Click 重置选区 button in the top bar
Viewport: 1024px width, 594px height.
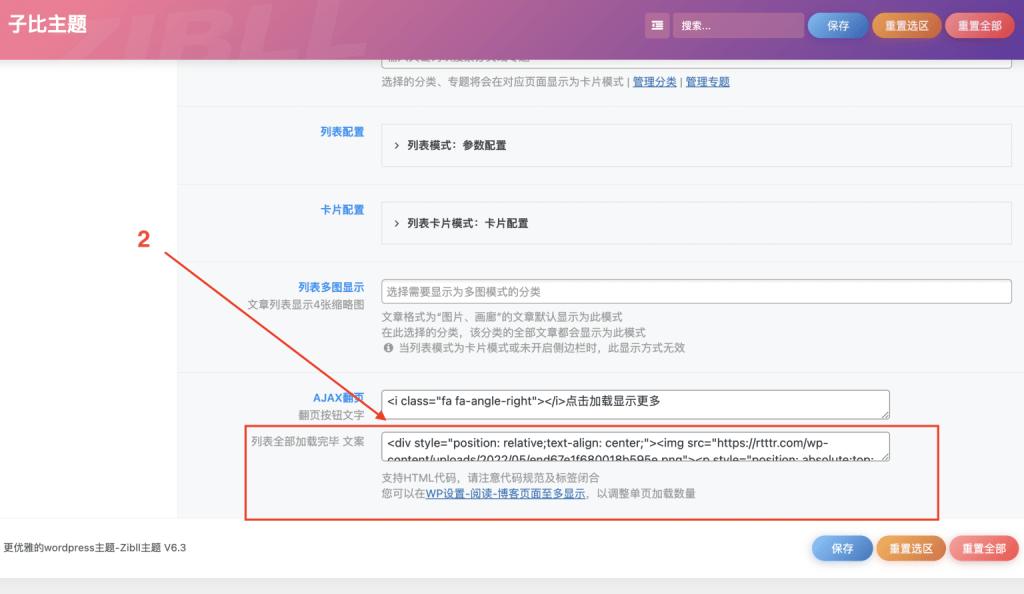tap(906, 24)
